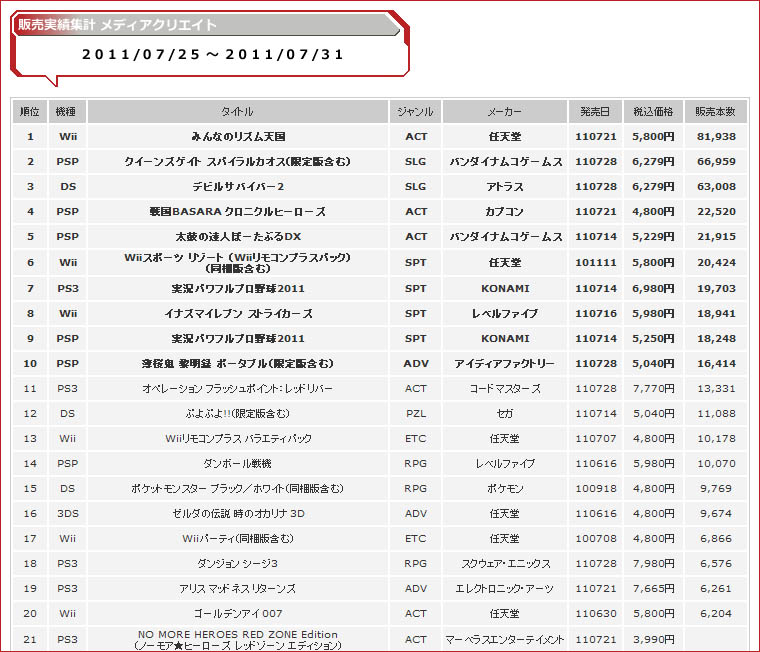
Task: Click sales figure 13,331
Action: [x=716, y=389]
